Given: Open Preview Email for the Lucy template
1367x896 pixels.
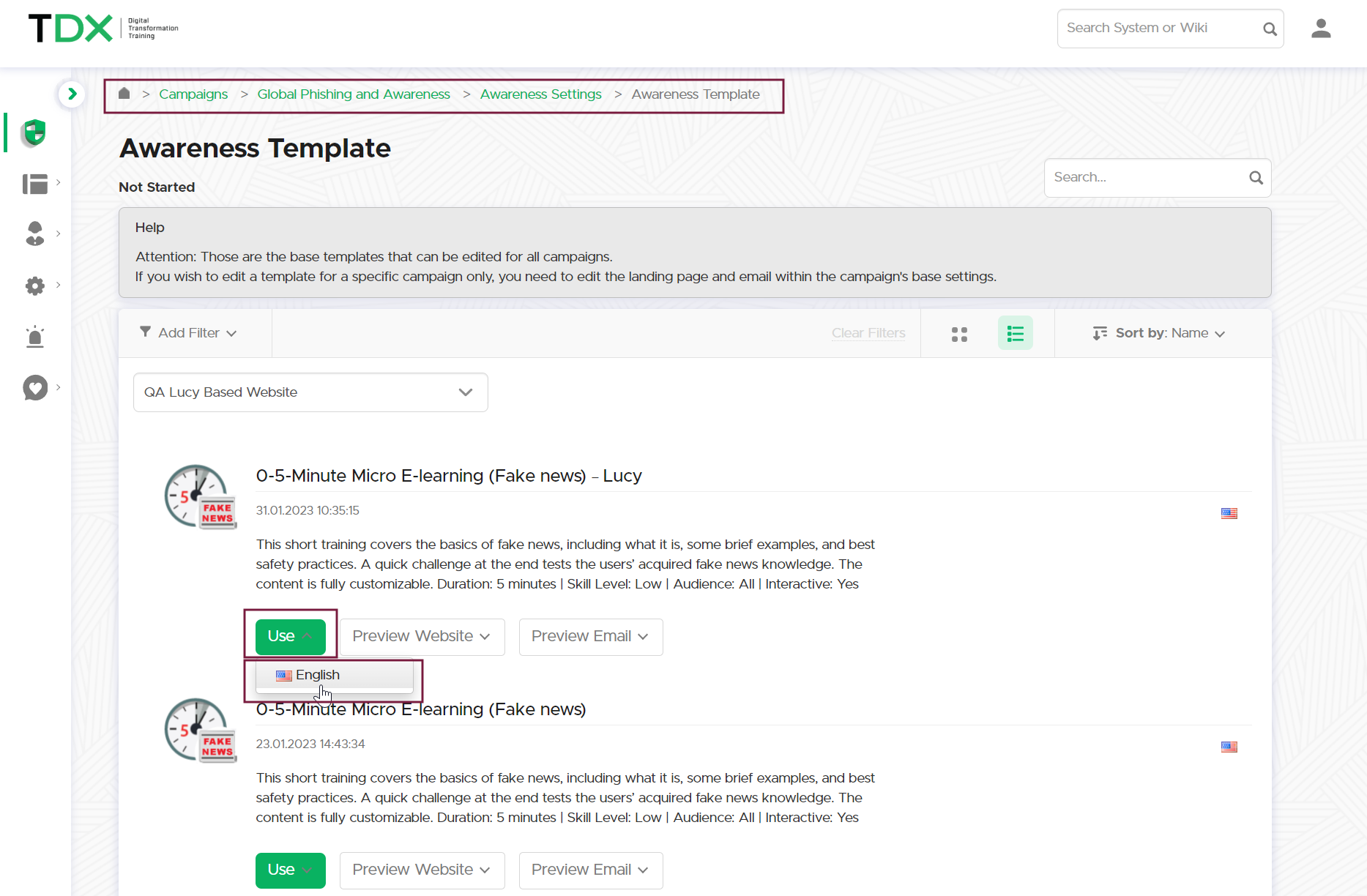Looking at the screenshot, I should coord(590,637).
